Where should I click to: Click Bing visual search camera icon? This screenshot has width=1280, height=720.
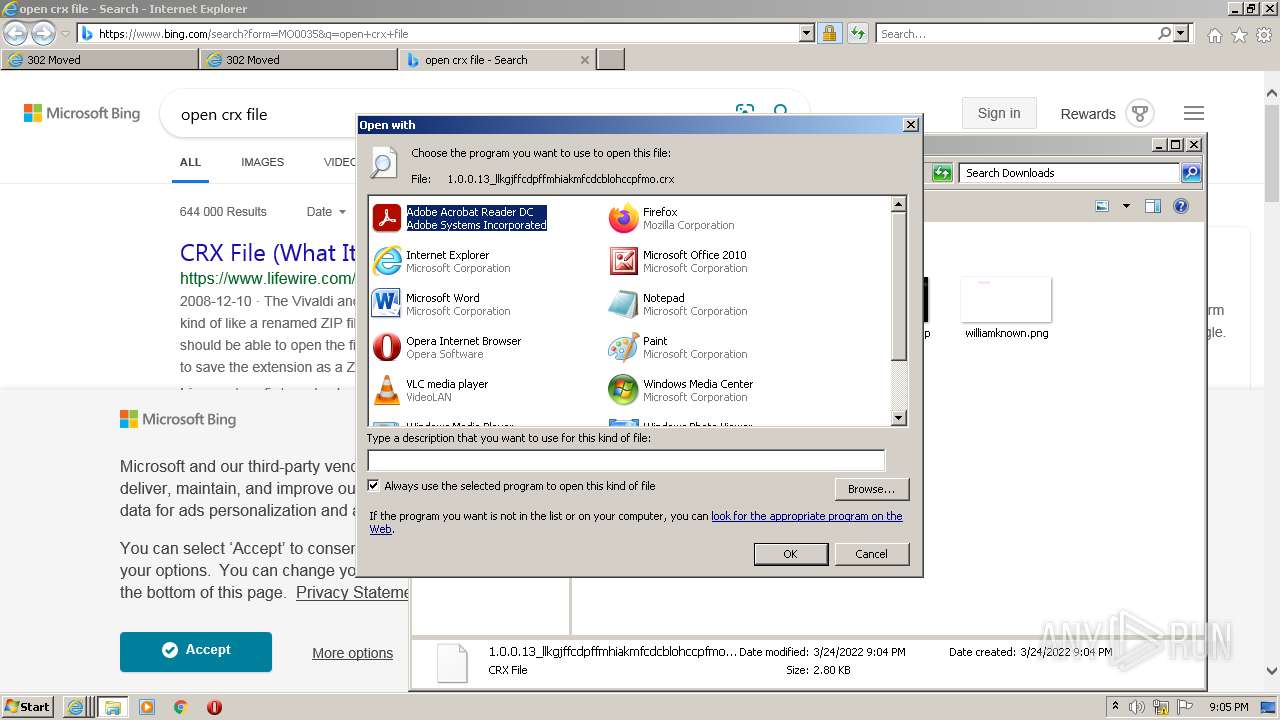click(x=744, y=110)
